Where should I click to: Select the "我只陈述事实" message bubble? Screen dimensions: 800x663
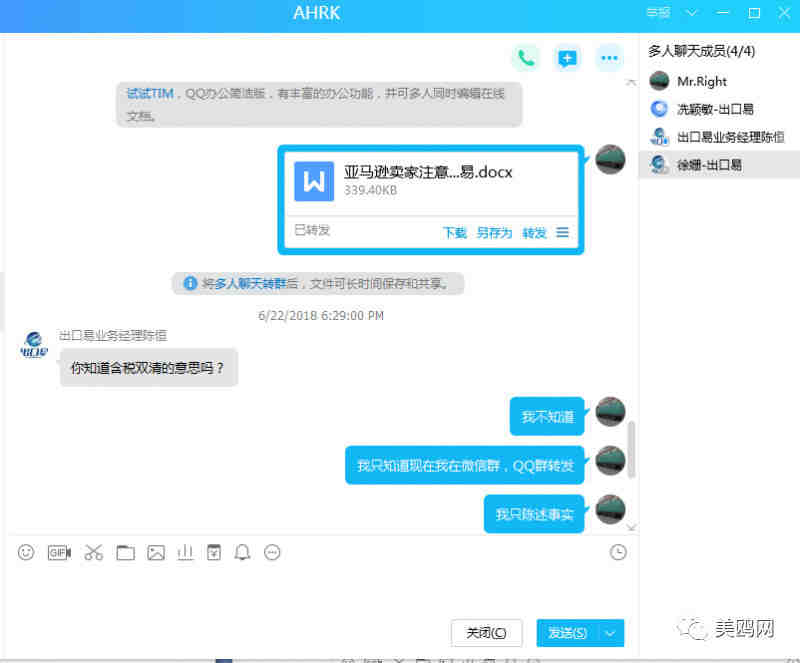[534, 514]
